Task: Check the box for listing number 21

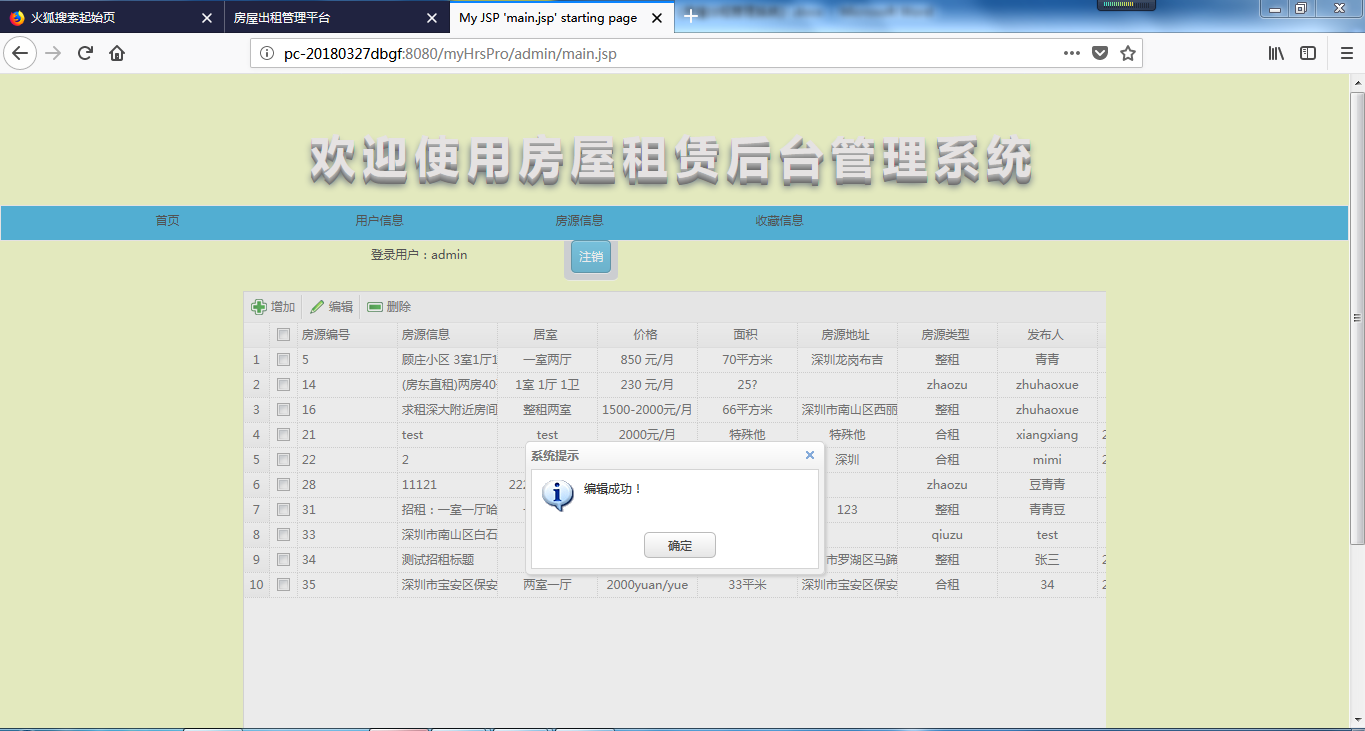Action: coord(283,435)
